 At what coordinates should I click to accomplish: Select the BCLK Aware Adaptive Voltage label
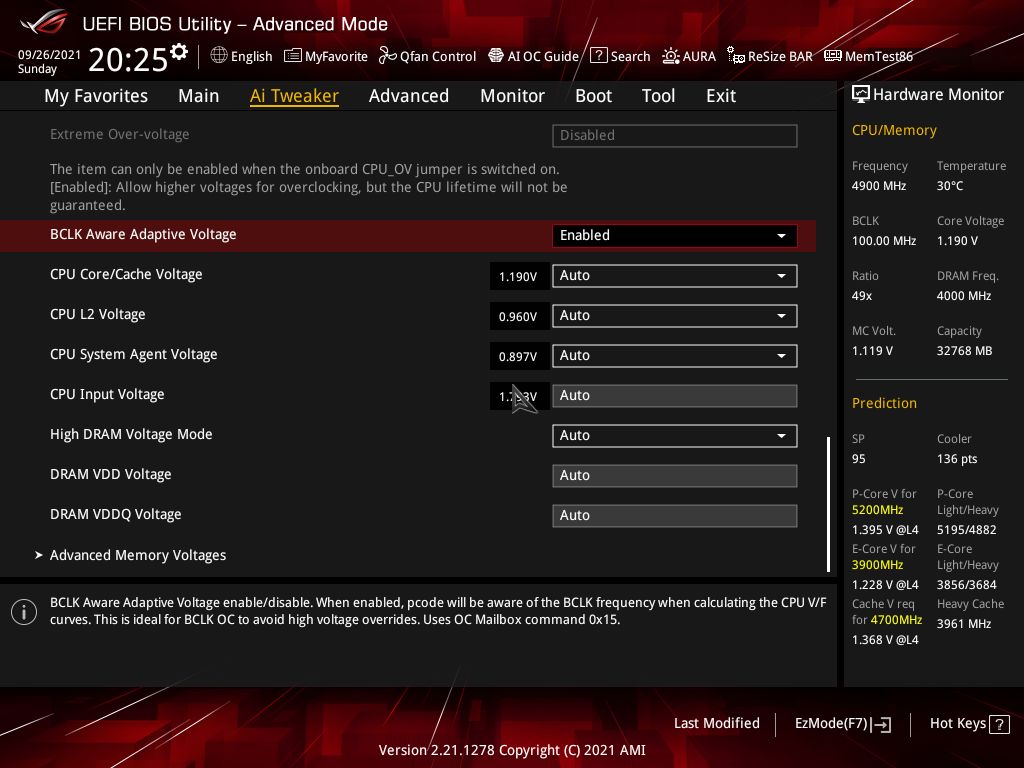tap(143, 234)
